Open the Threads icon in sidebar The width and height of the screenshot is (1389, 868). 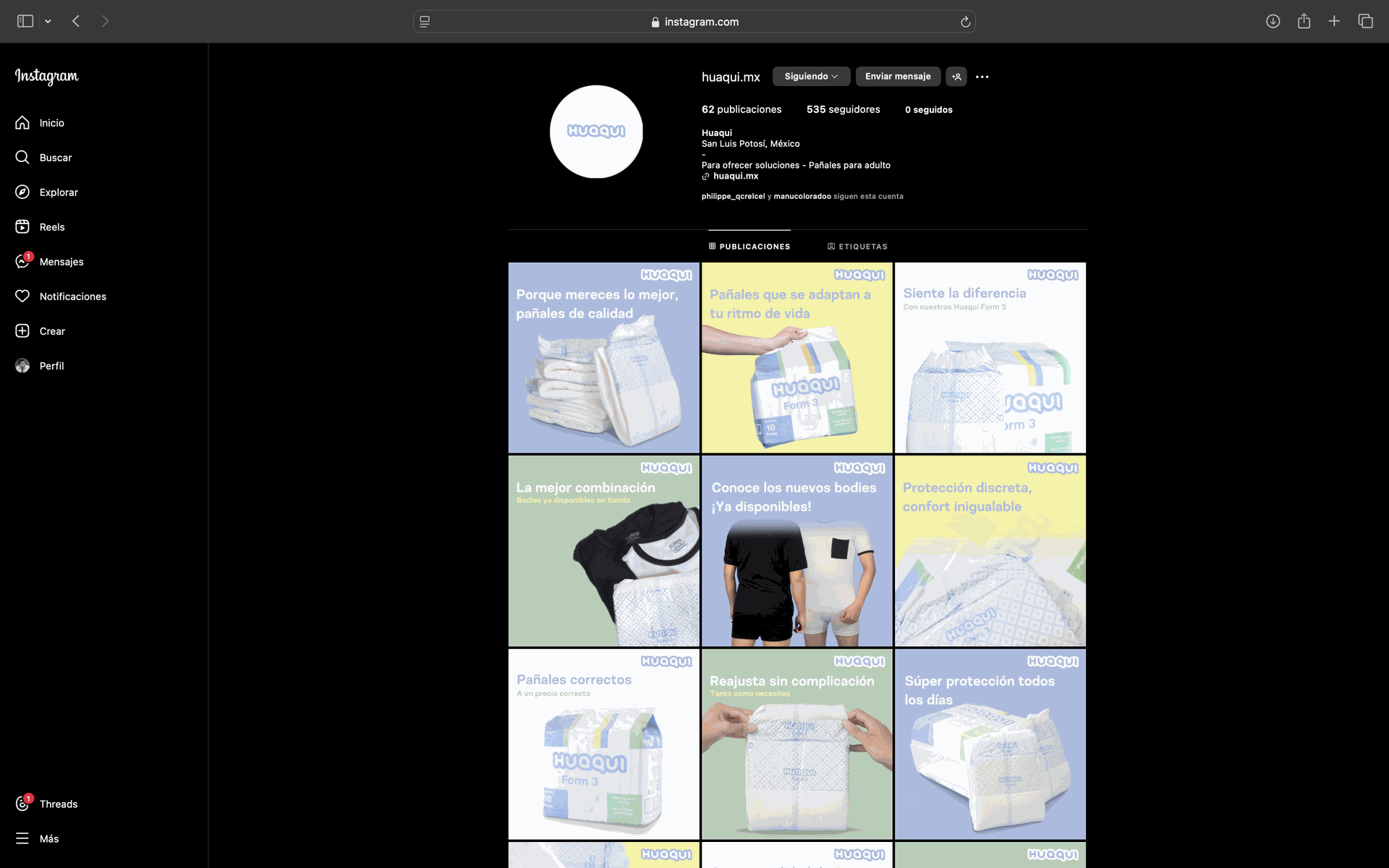(22, 804)
